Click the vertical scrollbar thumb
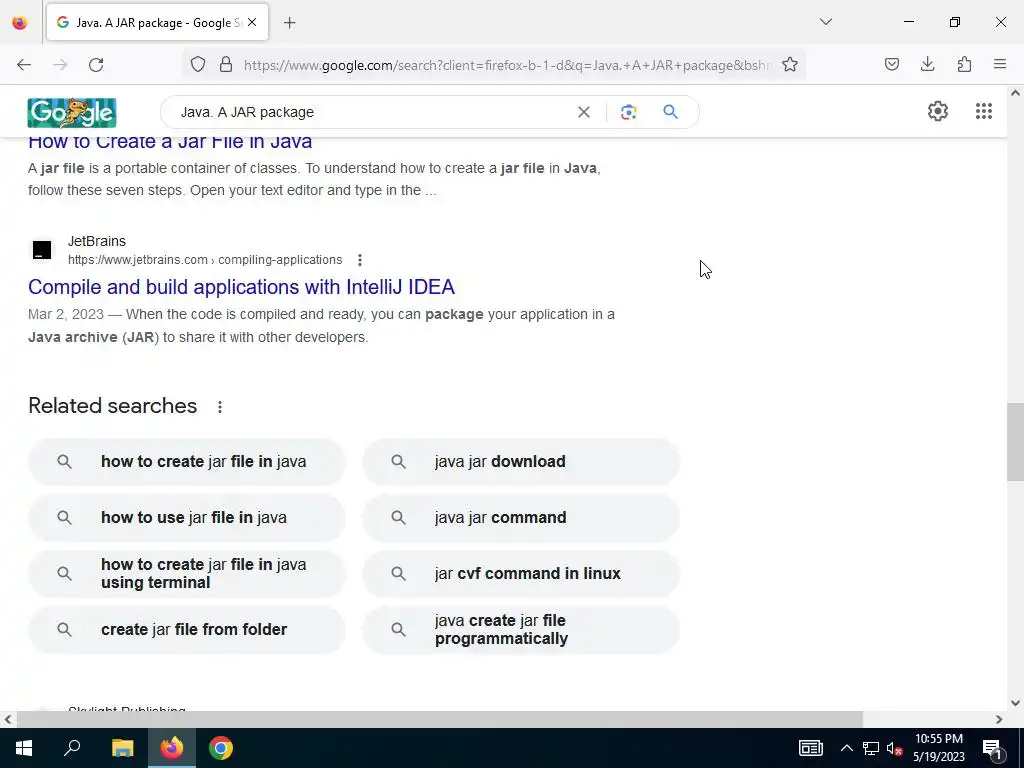1024x768 pixels. coord(1015,442)
